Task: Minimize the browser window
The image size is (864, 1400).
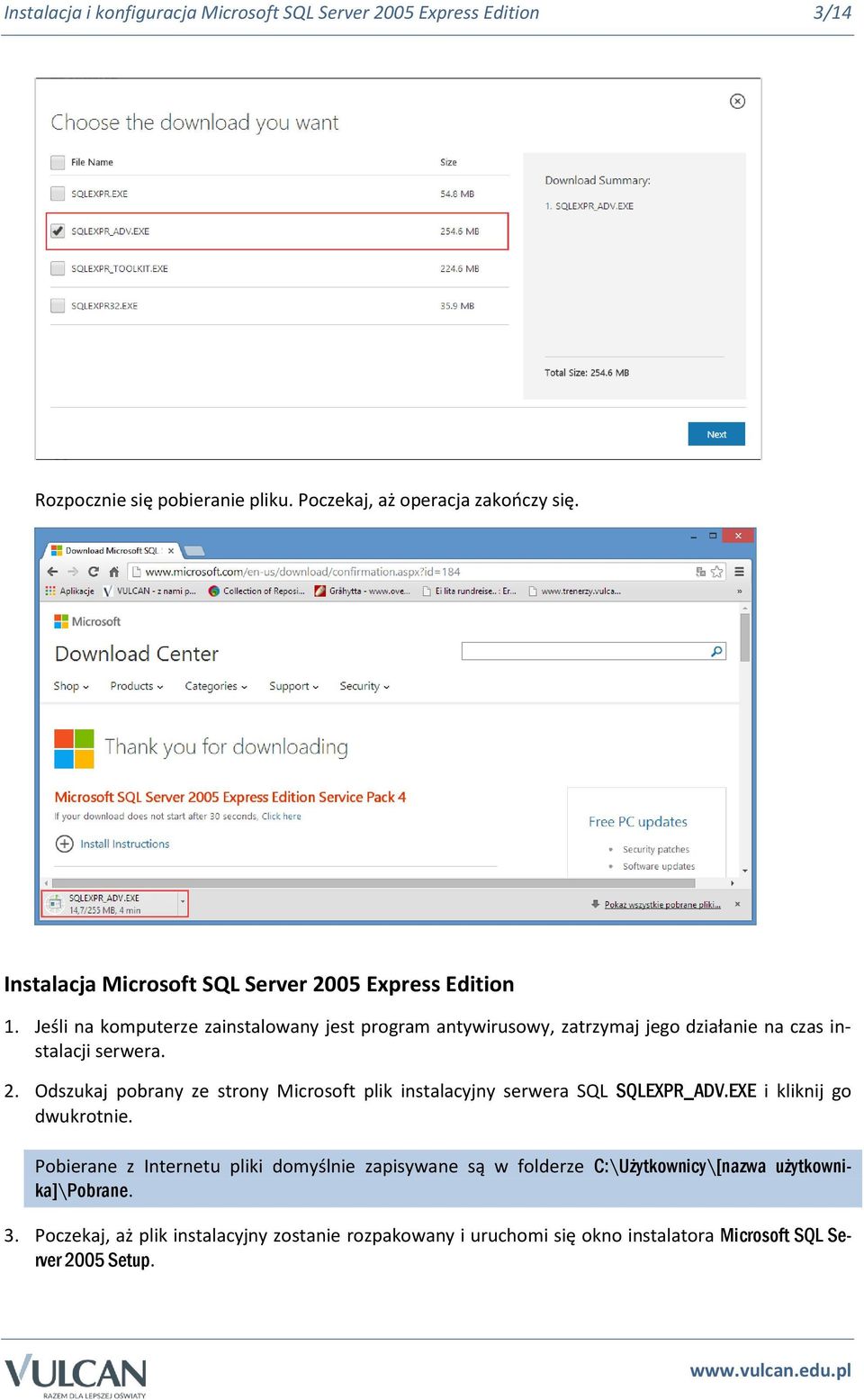Action: (693, 536)
